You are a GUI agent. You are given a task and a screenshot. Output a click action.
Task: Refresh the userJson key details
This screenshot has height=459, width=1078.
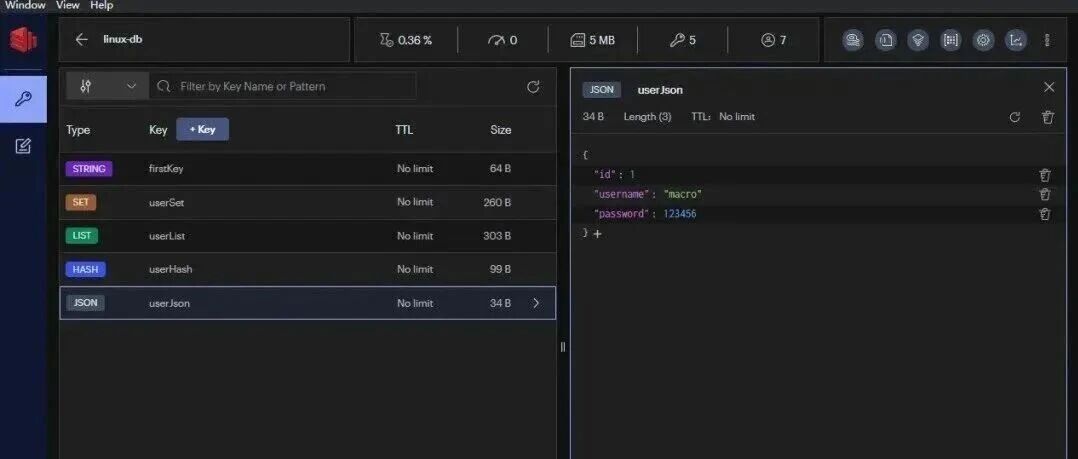1015,117
